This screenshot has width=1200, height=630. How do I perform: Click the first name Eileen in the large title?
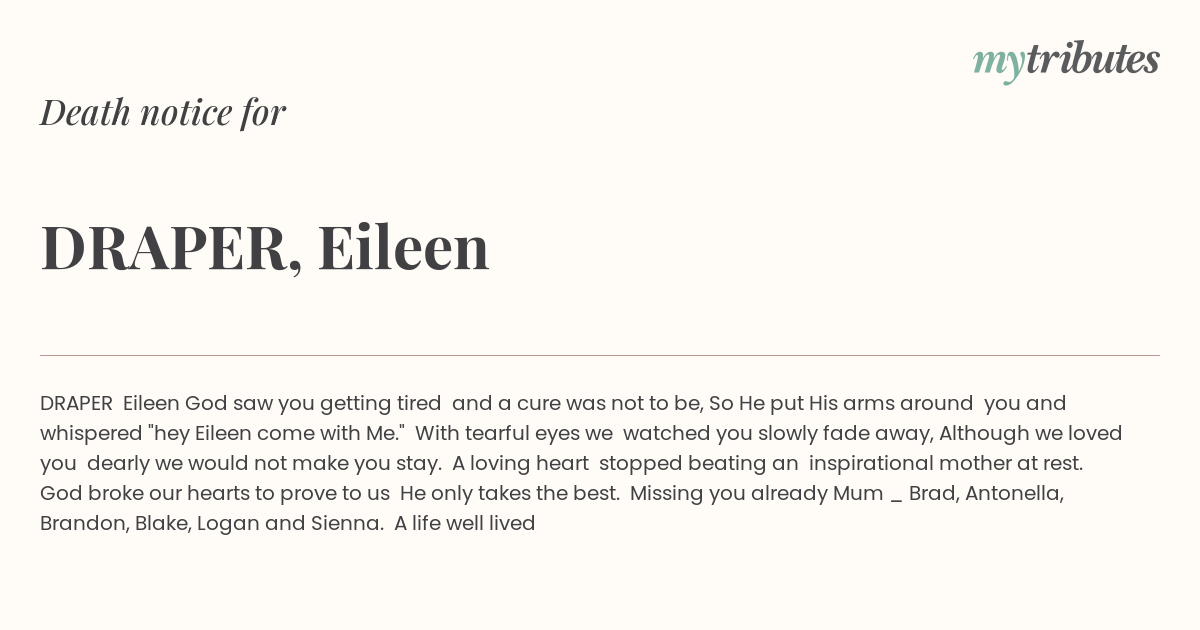[x=403, y=247]
